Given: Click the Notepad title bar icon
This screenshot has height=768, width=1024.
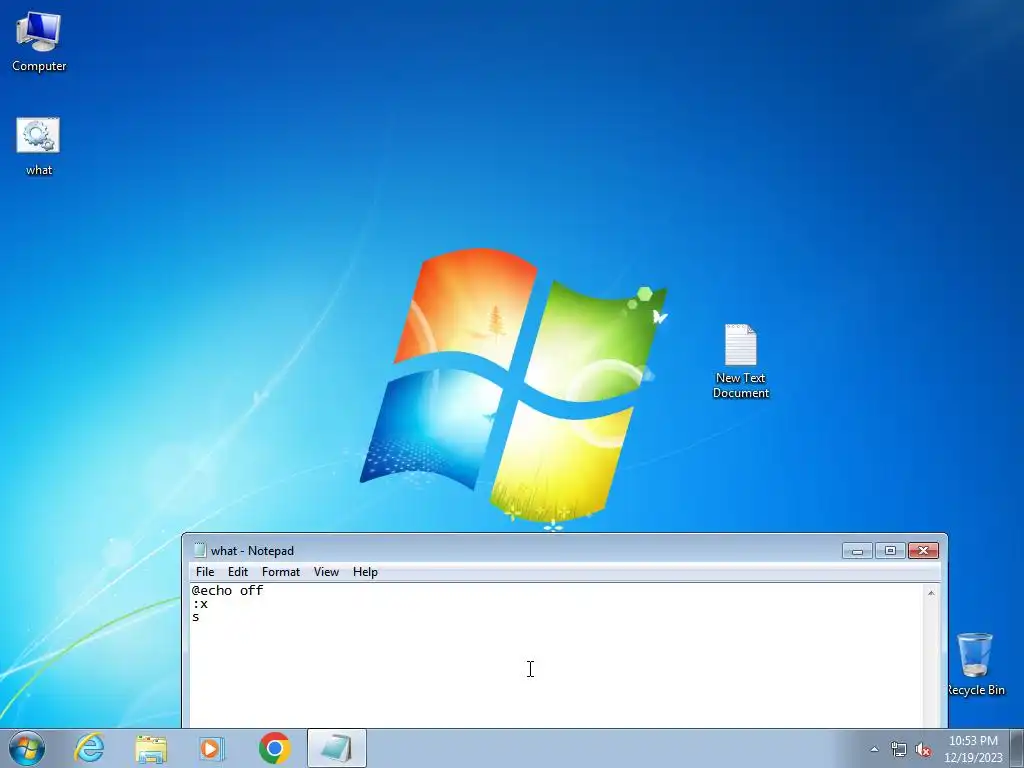Looking at the screenshot, I should click(200, 551).
